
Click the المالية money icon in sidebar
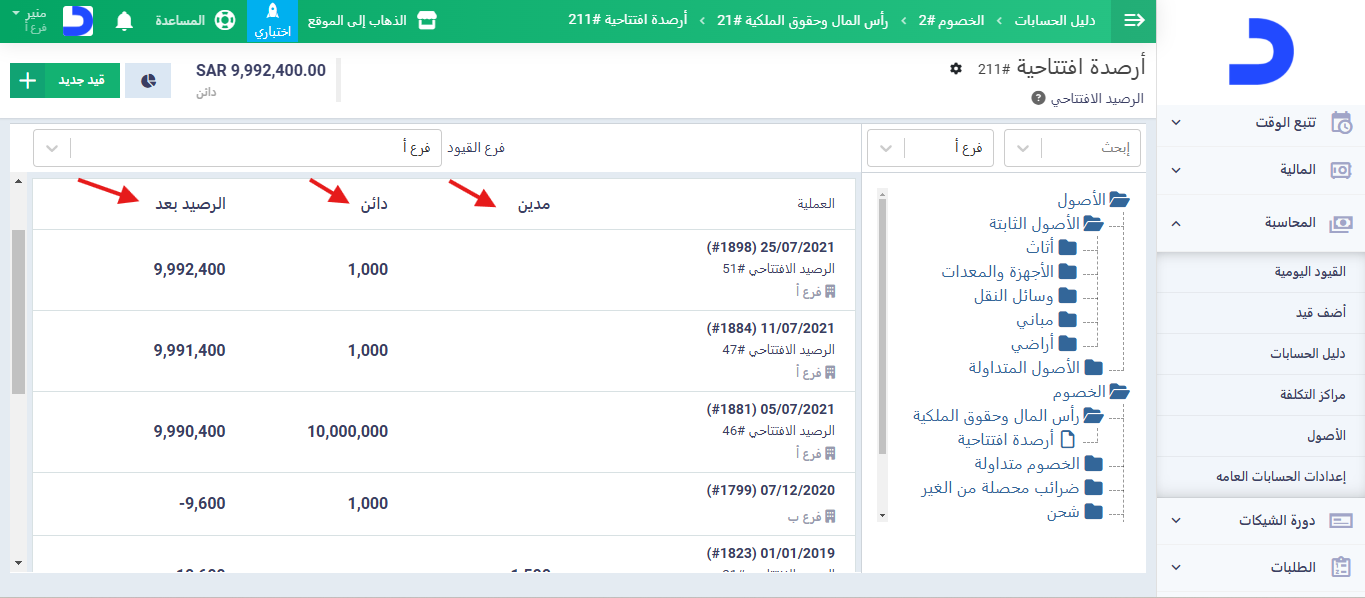pyautogui.click(x=1341, y=170)
